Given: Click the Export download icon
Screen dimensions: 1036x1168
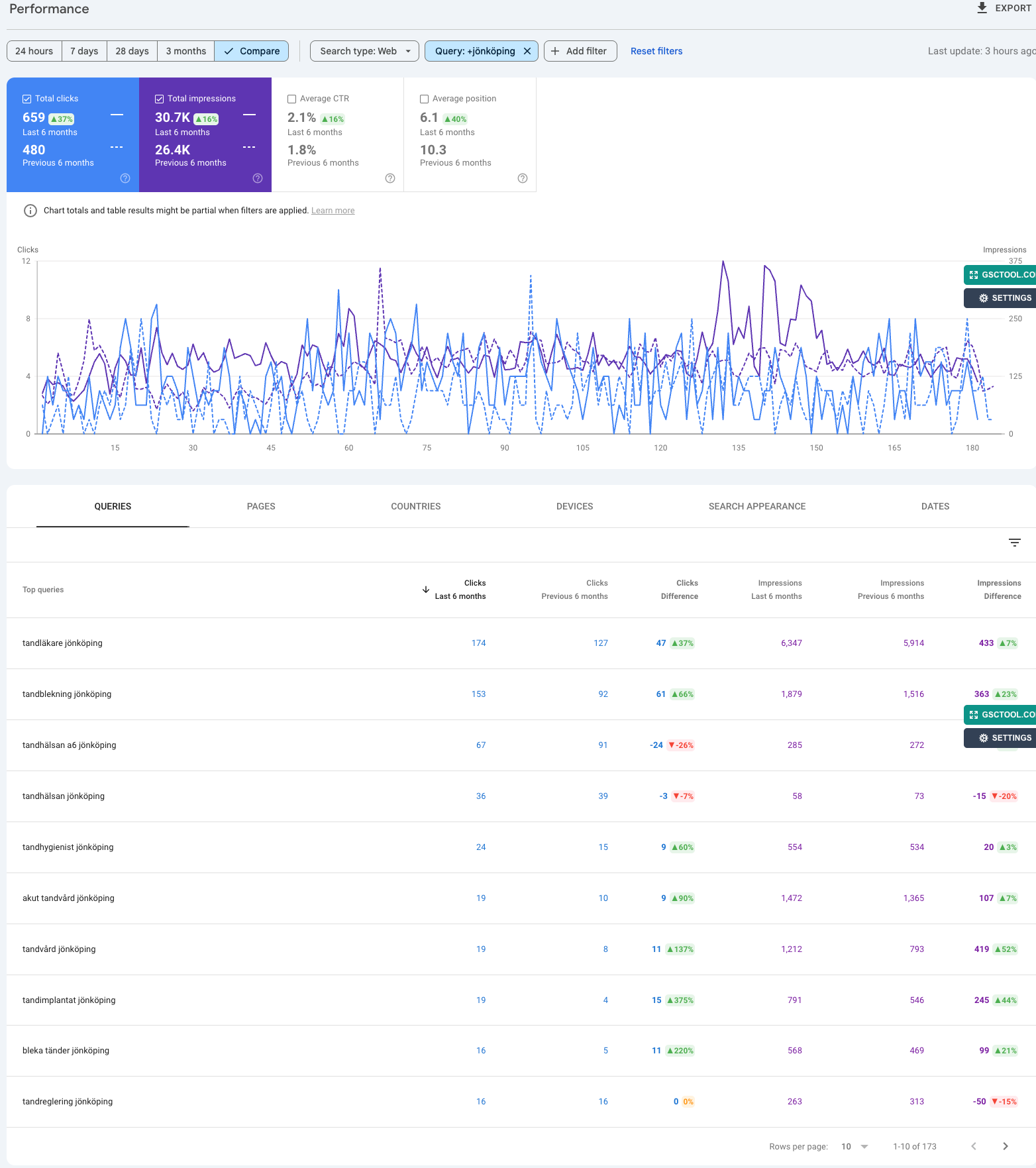Looking at the screenshot, I should point(982,8).
